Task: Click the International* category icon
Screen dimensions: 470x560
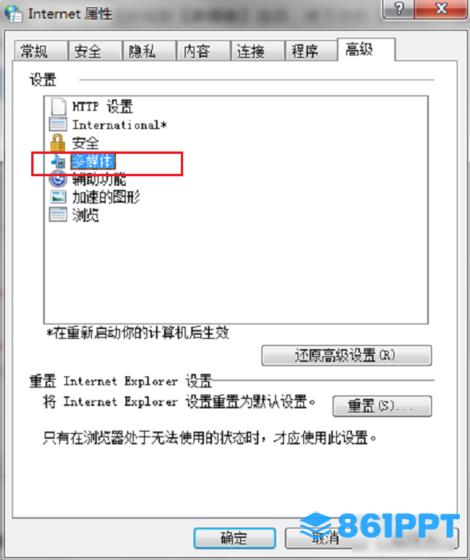Action: pyautogui.click(x=58, y=124)
